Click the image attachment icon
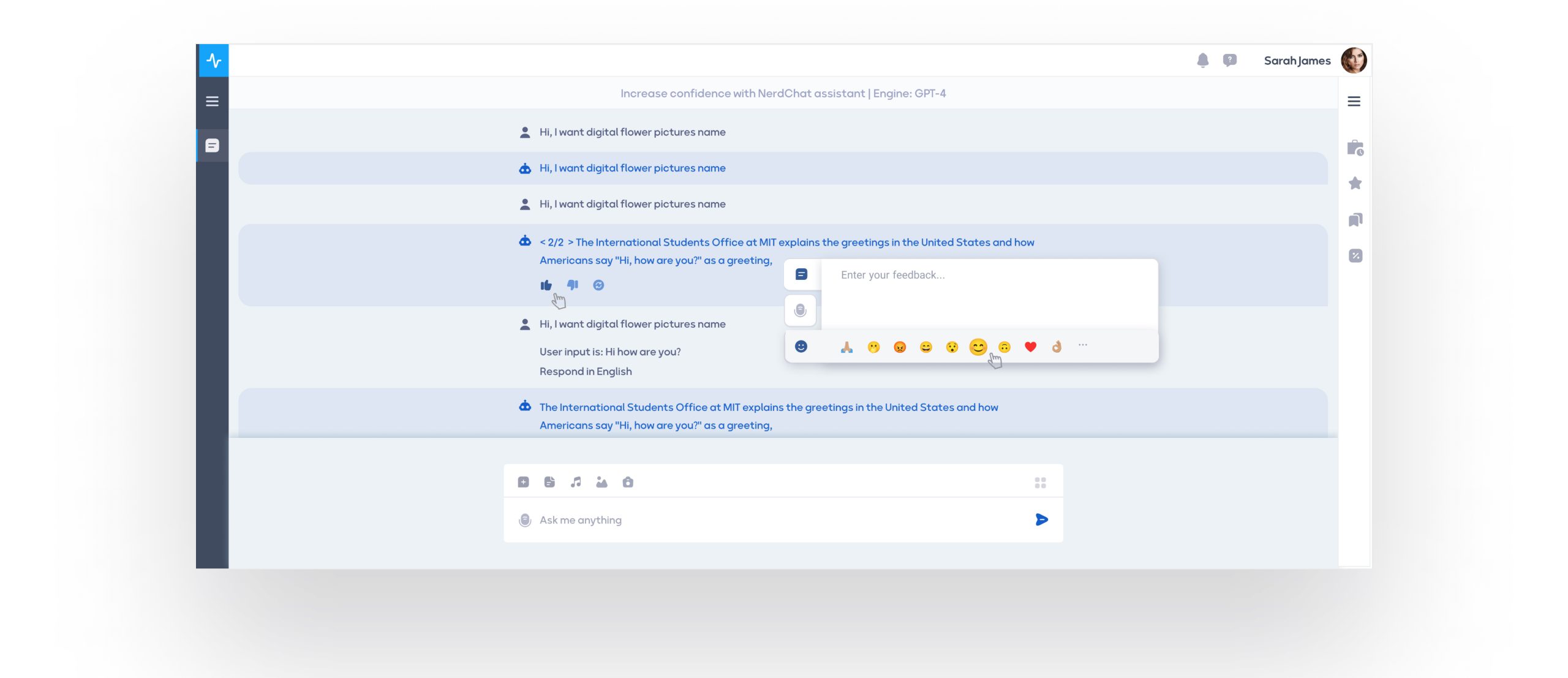This screenshot has width=1568, height=678. (601, 482)
